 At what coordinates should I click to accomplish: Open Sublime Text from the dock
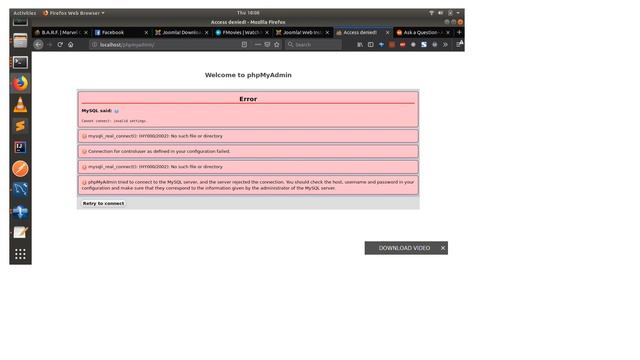pyautogui.click(x=20, y=126)
